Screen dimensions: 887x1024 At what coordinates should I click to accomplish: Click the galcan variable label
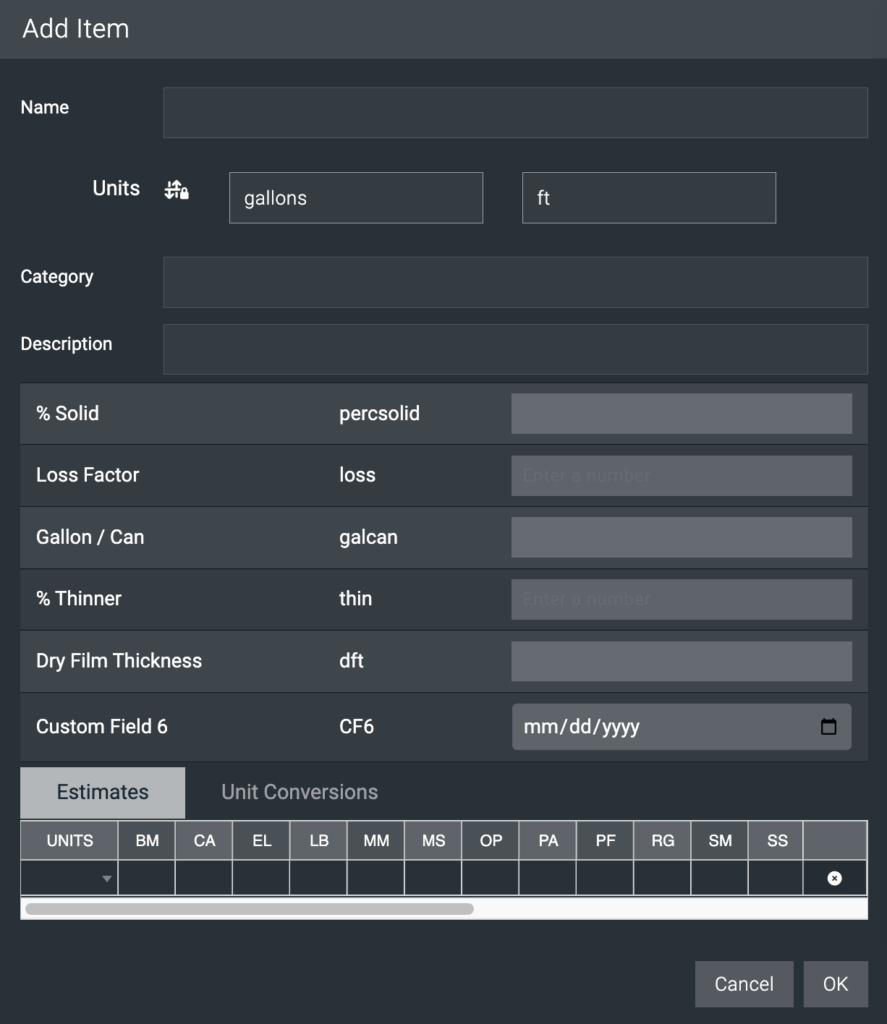[x=368, y=537]
